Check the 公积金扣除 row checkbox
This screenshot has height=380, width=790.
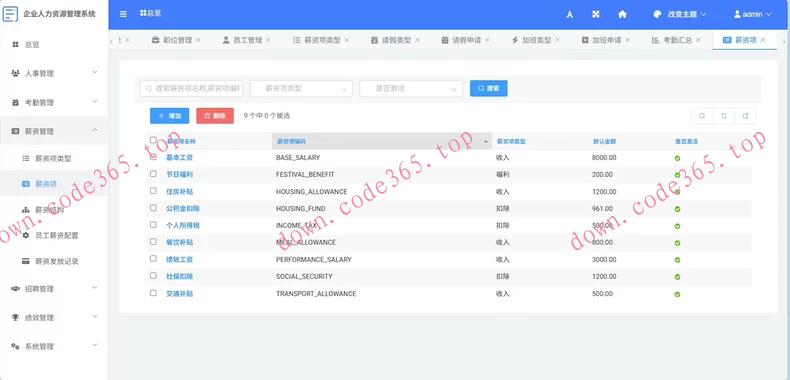click(153, 208)
